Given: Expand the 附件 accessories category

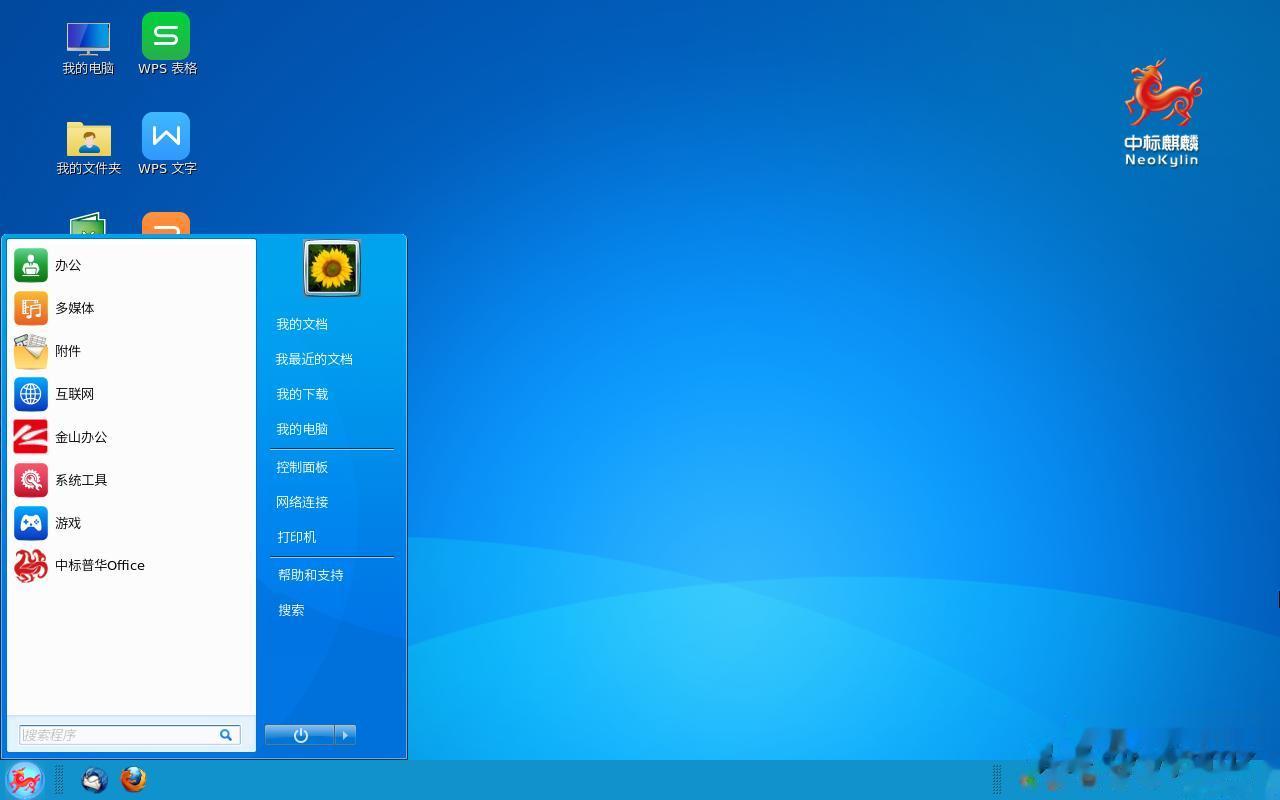Looking at the screenshot, I should (131, 351).
